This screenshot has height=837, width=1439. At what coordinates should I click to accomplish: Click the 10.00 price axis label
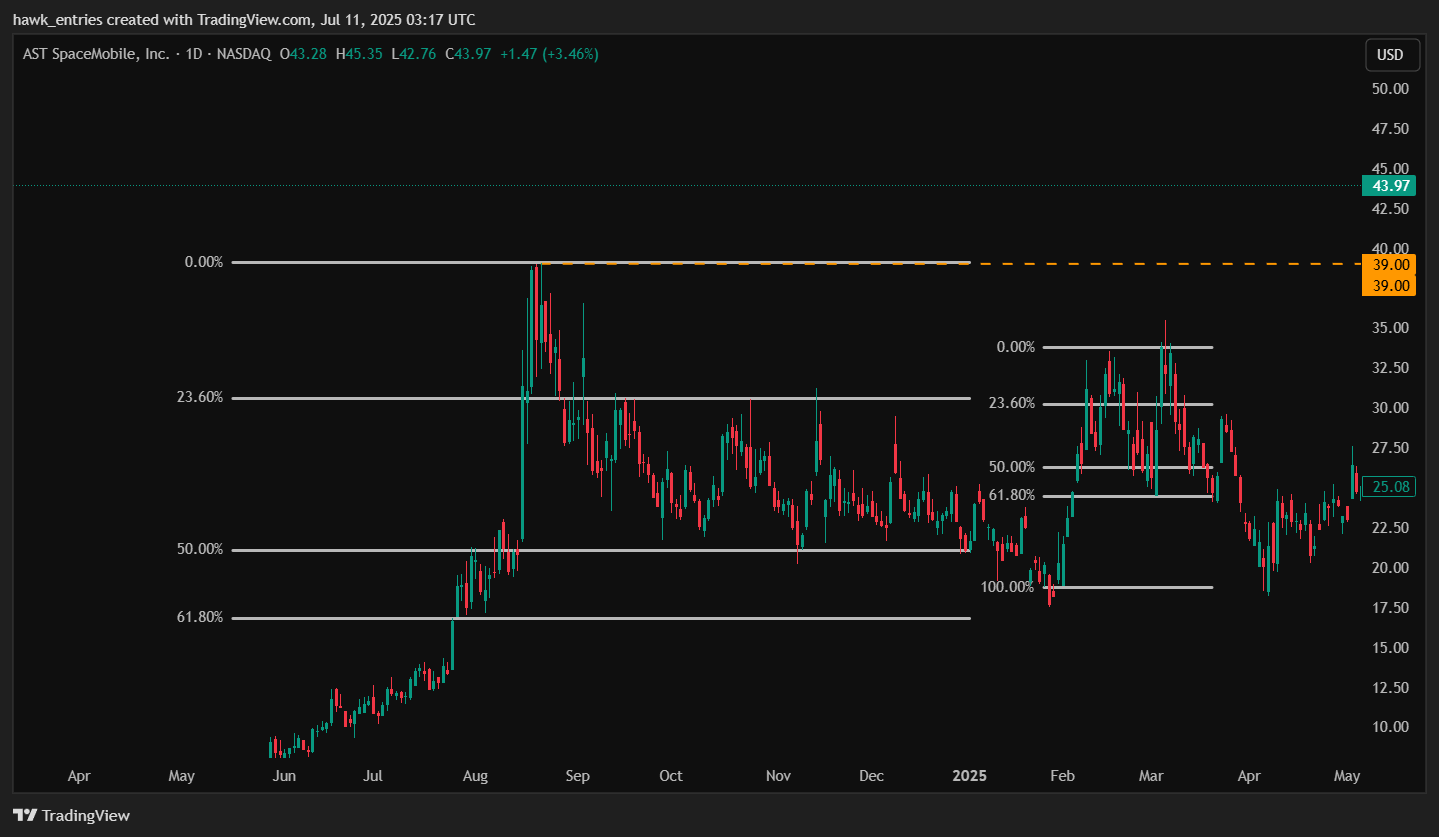coord(1391,727)
